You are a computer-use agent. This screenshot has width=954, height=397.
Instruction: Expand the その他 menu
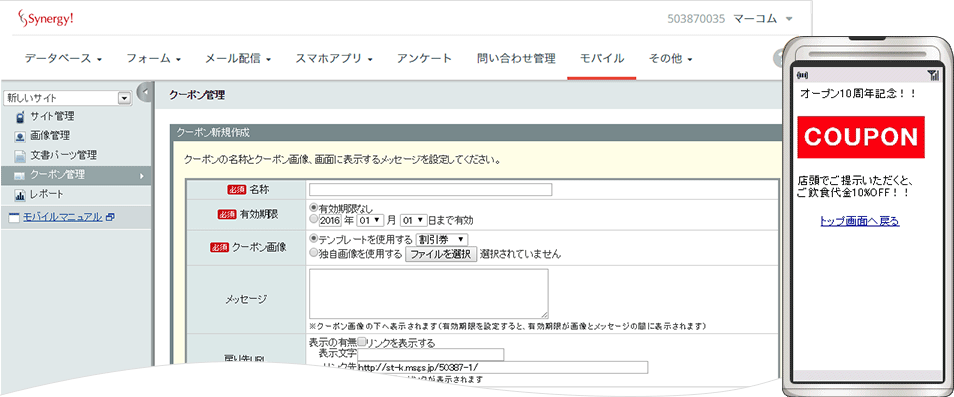pyautogui.click(x=671, y=59)
